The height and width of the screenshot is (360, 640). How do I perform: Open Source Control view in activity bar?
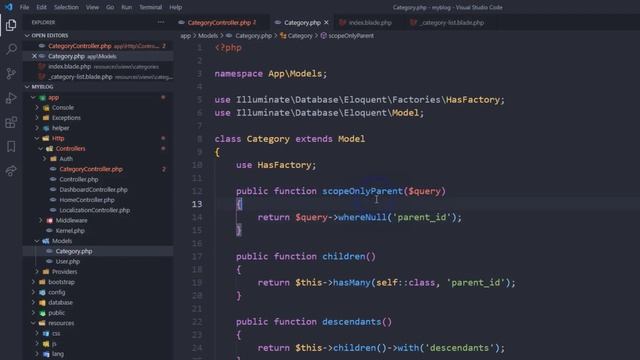pos(11,74)
